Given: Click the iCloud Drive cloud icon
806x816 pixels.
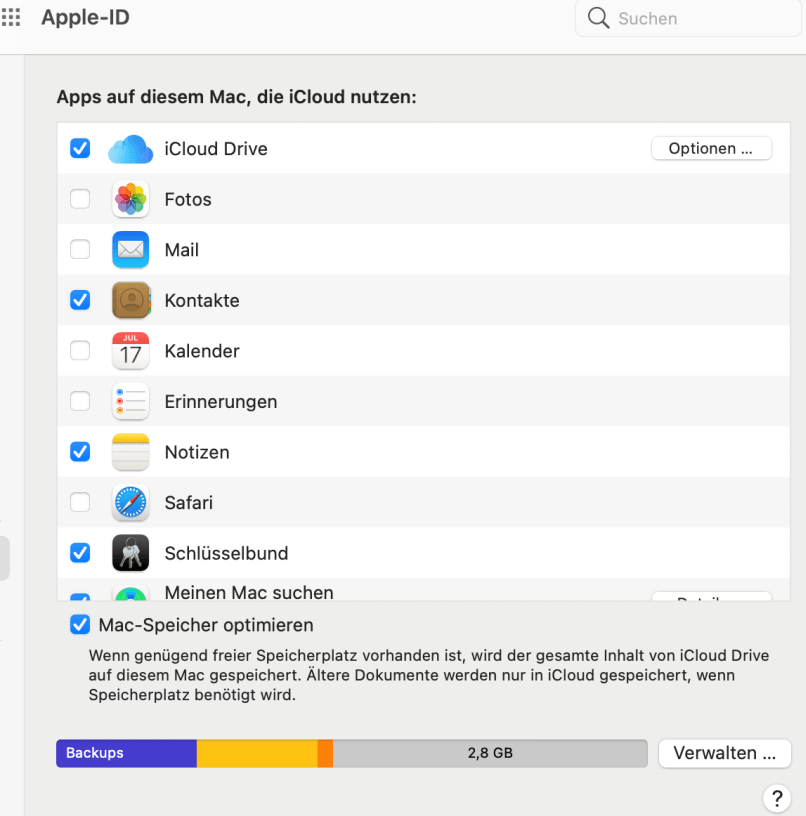Looking at the screenshot, I should pos(130,149).
